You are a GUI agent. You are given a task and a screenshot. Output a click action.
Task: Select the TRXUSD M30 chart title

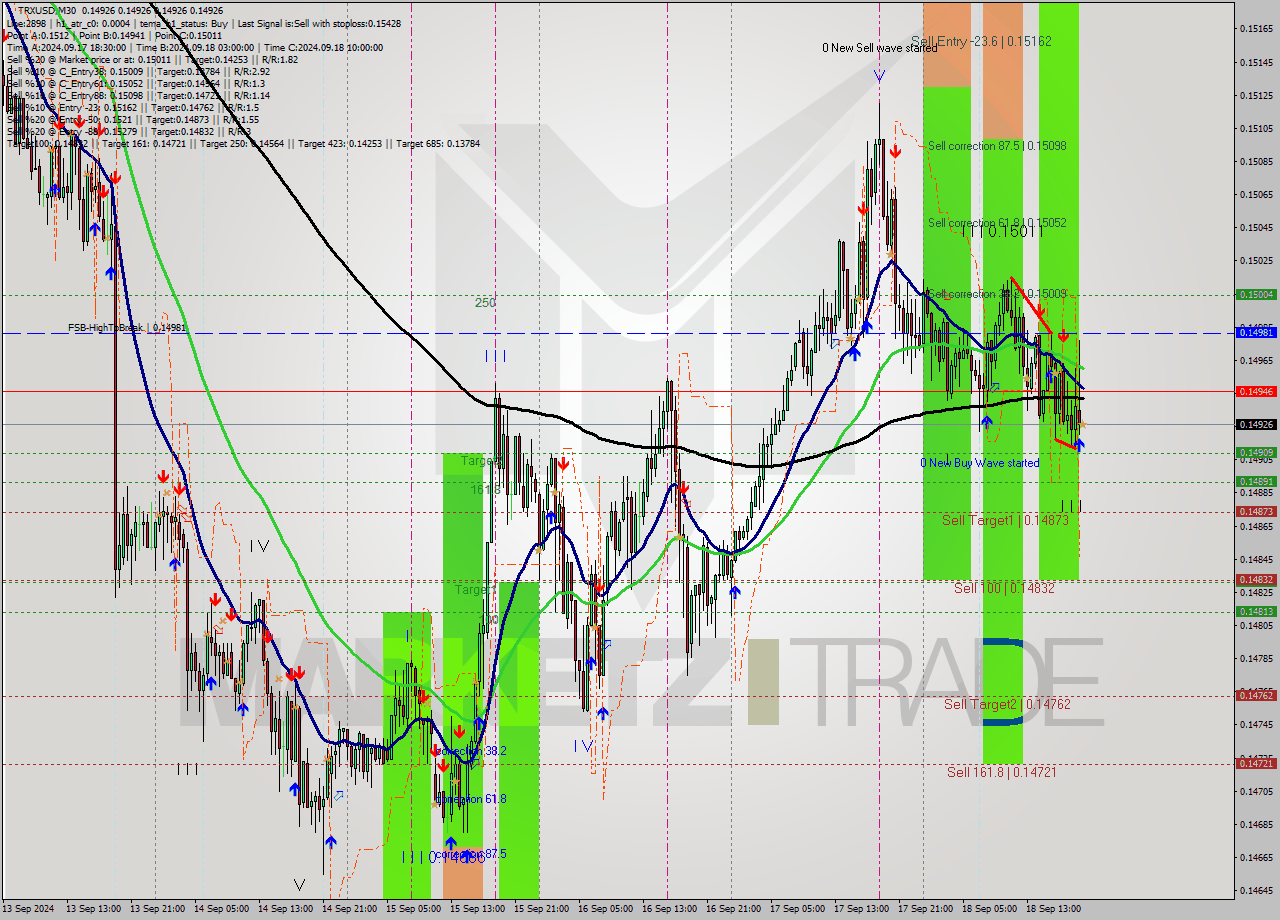click(x=45, y=11)
